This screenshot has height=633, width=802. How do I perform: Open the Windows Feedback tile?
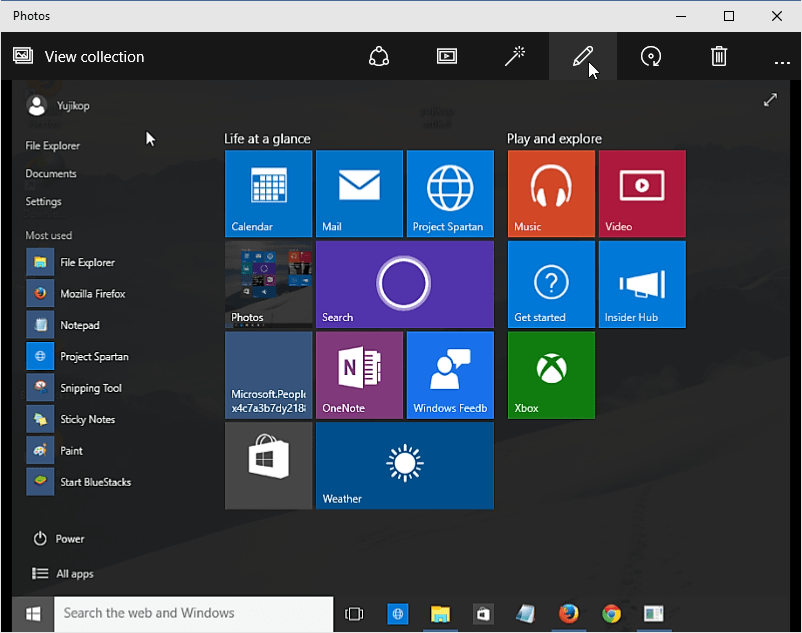pos(450,375)
